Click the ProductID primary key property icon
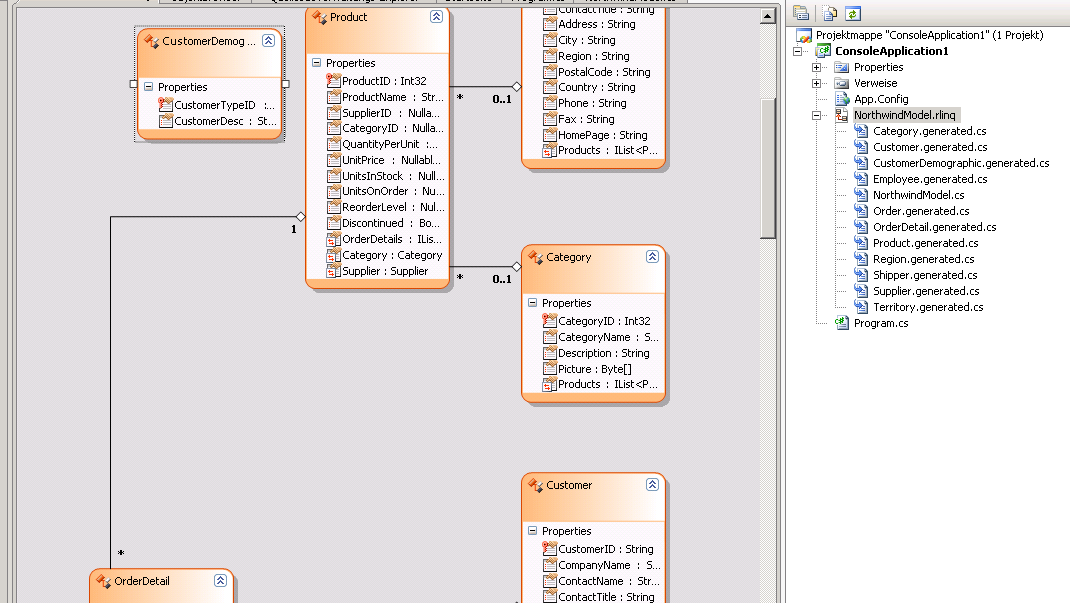 [x=334, y=81]
